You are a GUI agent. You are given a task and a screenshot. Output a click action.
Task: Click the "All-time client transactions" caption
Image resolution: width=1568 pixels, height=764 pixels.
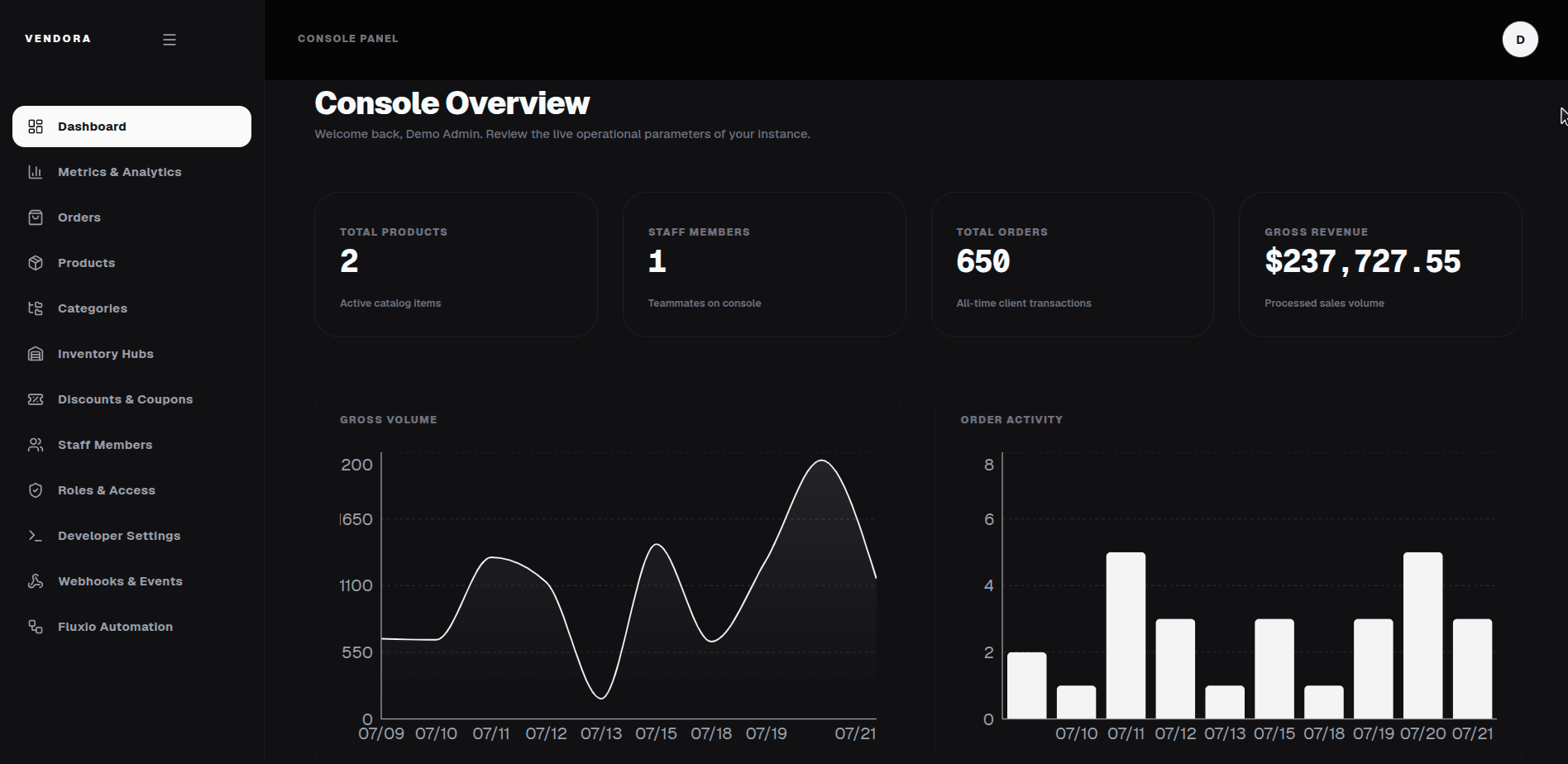1024,303
